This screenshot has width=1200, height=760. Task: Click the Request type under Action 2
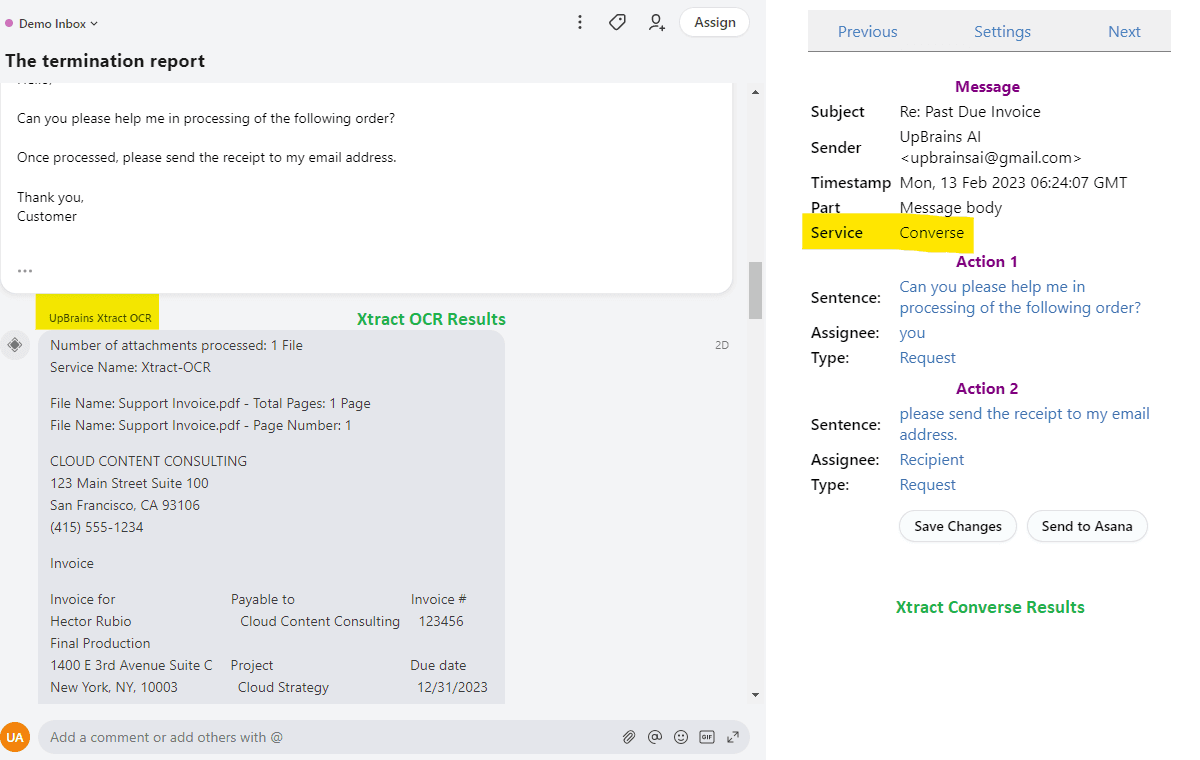[927, 485]
